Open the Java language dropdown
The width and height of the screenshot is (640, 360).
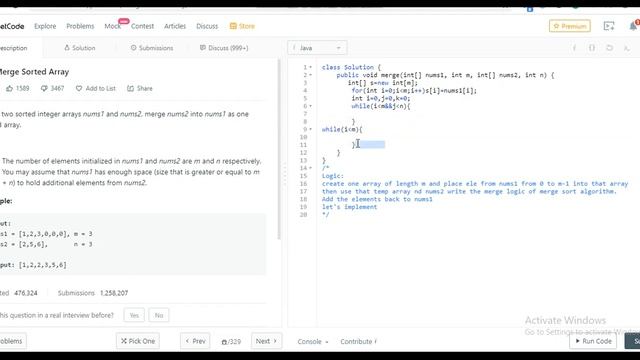(317, 48)
